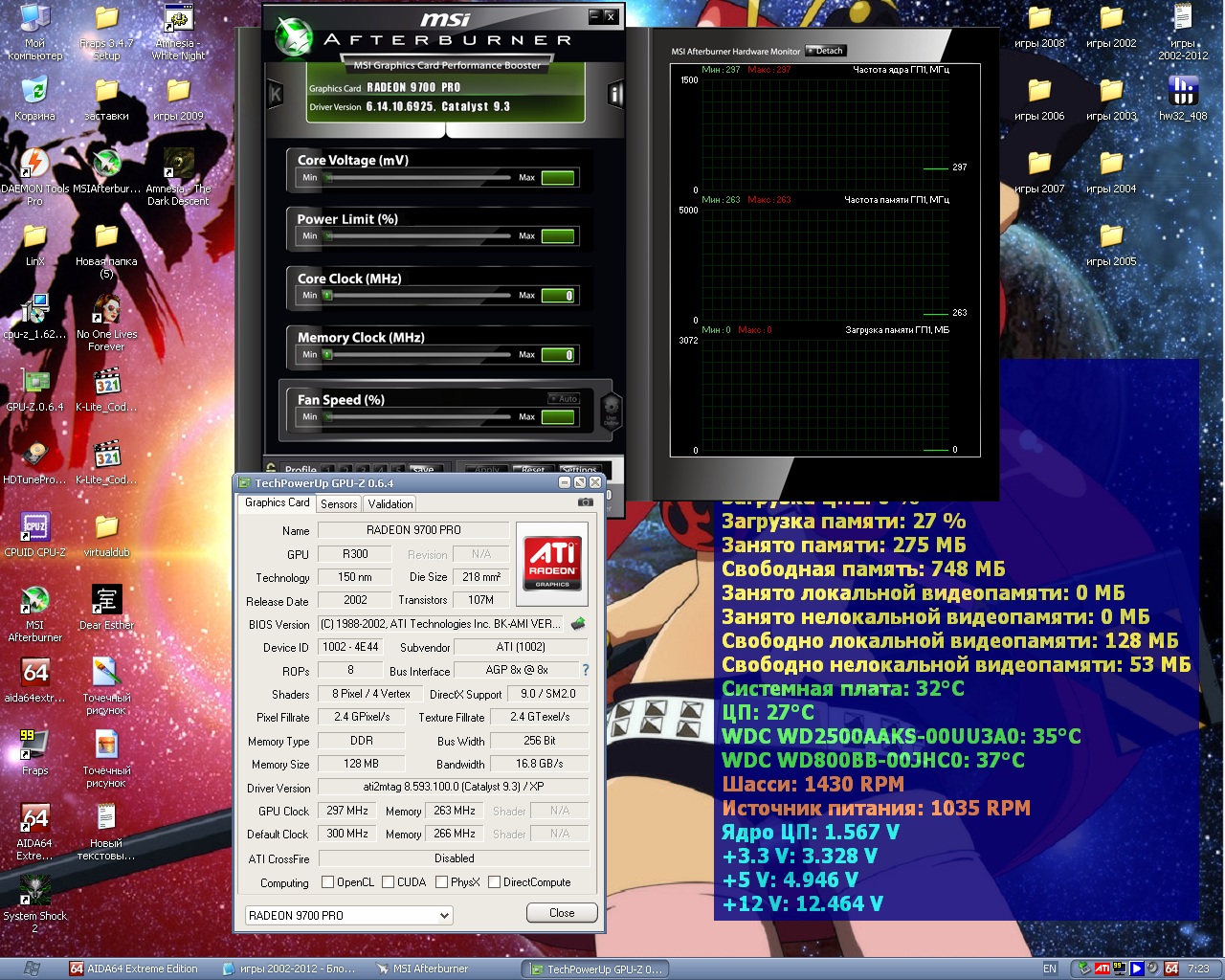Open the Fraps 3.4.7 setup folder
This screenshot has height=980, width=1225.
106,32
